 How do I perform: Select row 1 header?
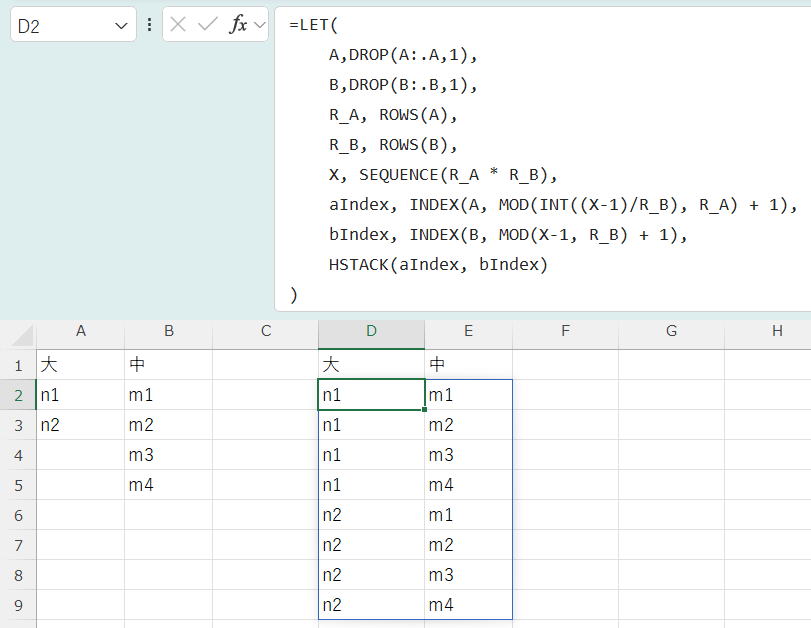[x=18, y=365]
